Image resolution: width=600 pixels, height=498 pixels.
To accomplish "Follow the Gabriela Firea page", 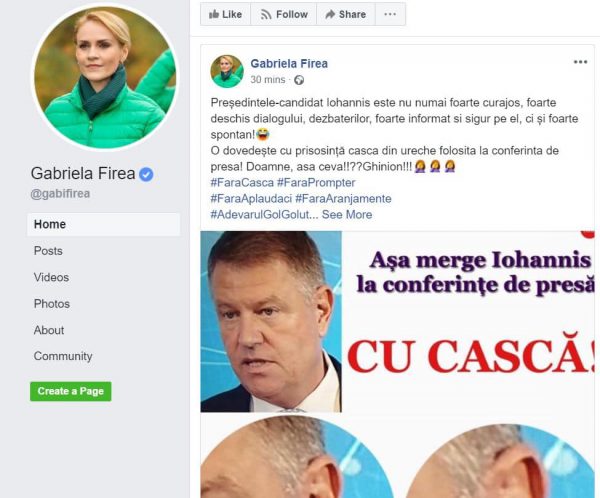I will 284,14.
